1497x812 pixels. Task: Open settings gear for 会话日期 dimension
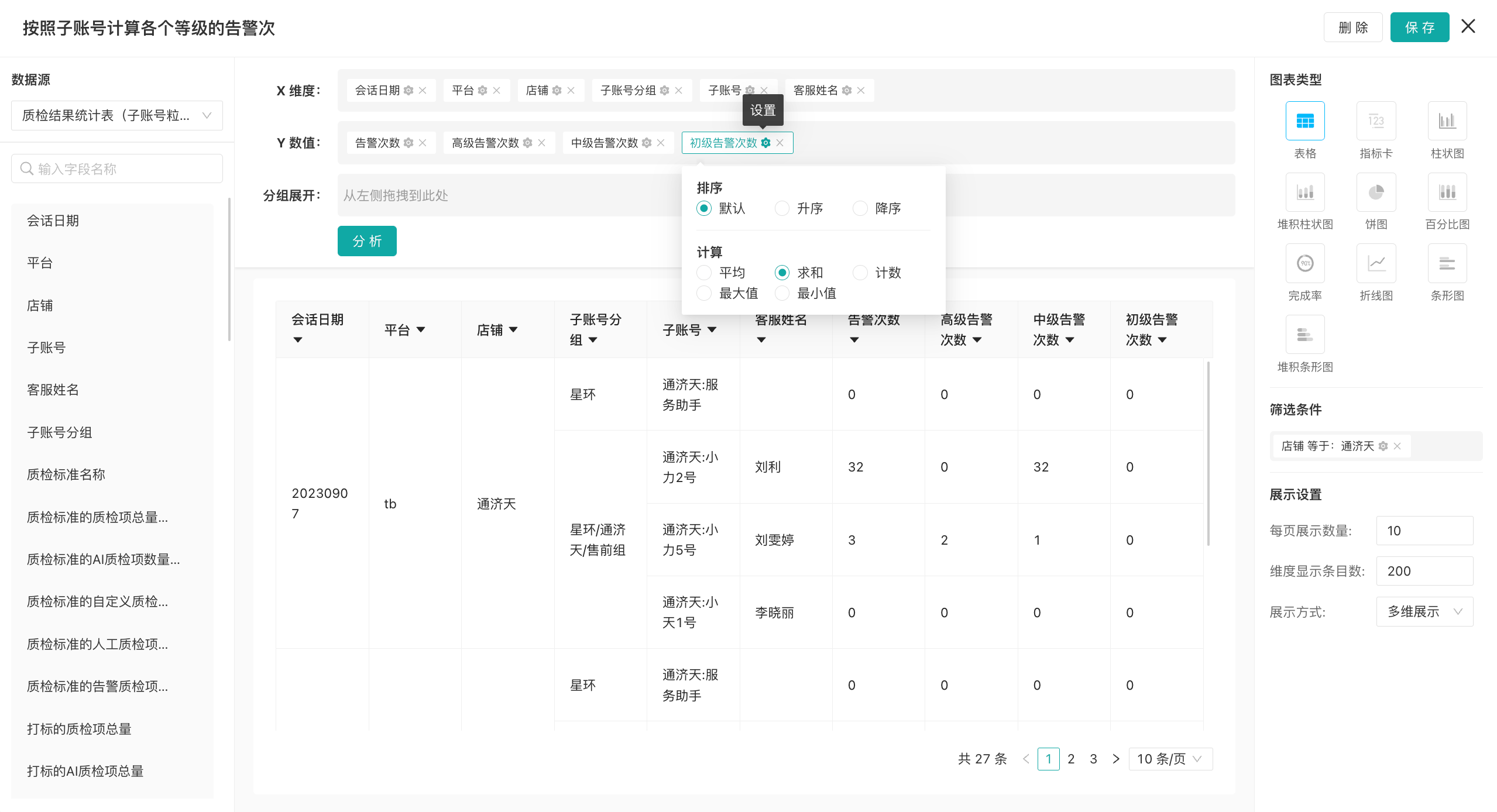click(408, 91)
